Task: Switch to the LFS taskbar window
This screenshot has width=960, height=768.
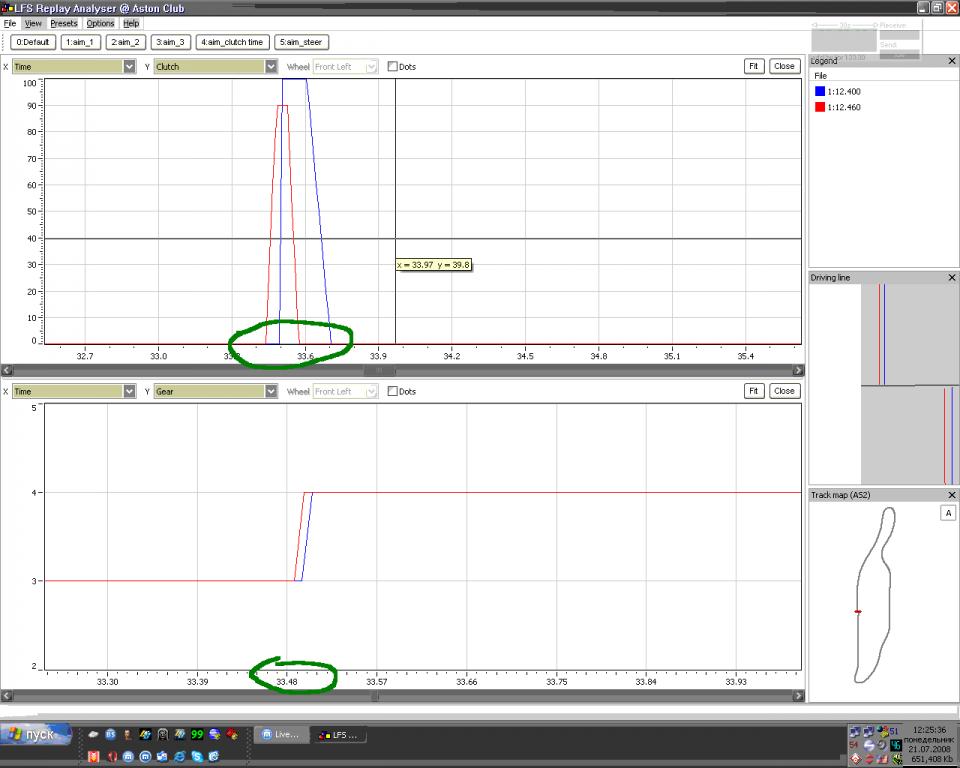Action: (x=339, y=734)
